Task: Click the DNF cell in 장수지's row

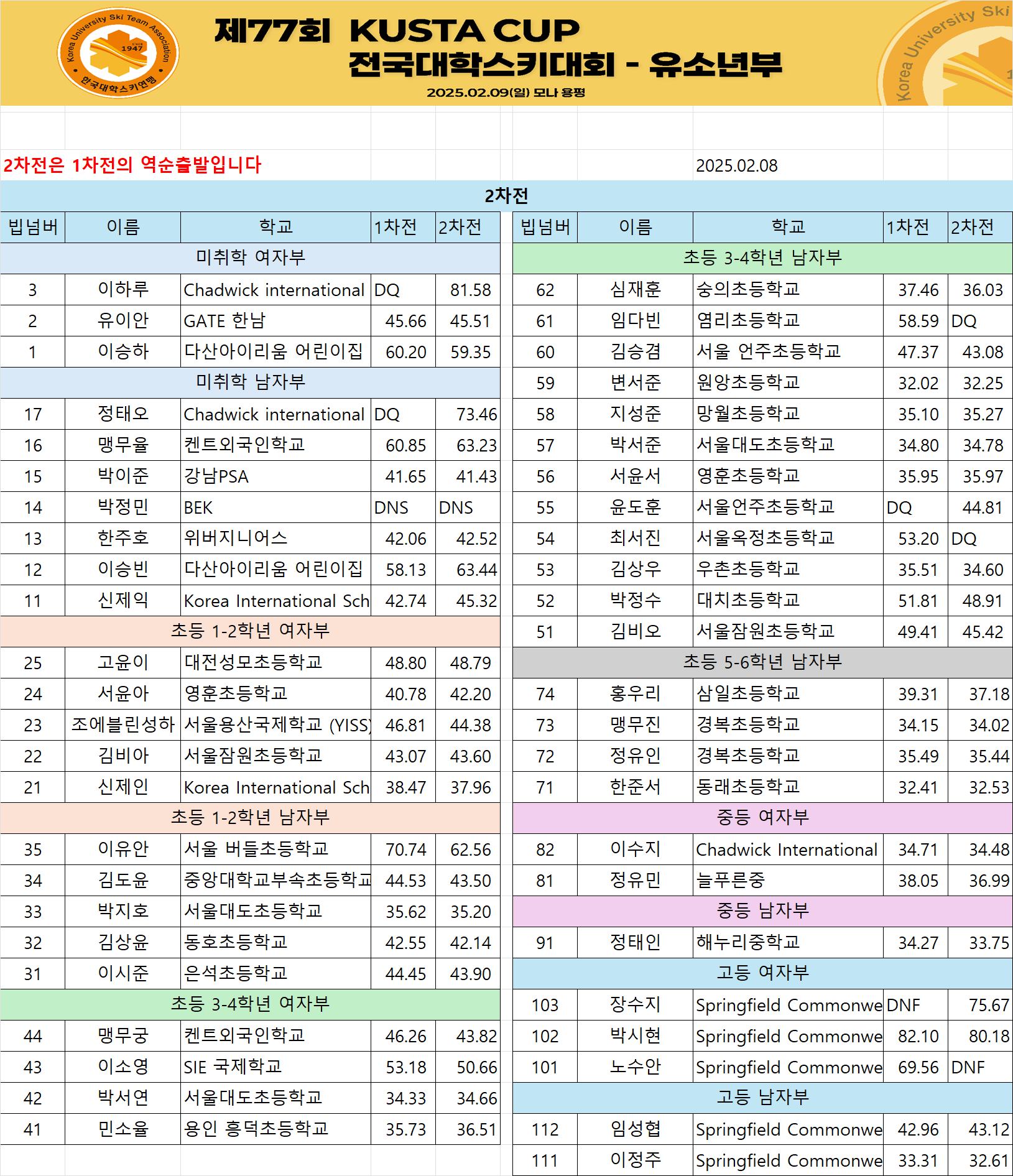Action: pos(915,1004)
